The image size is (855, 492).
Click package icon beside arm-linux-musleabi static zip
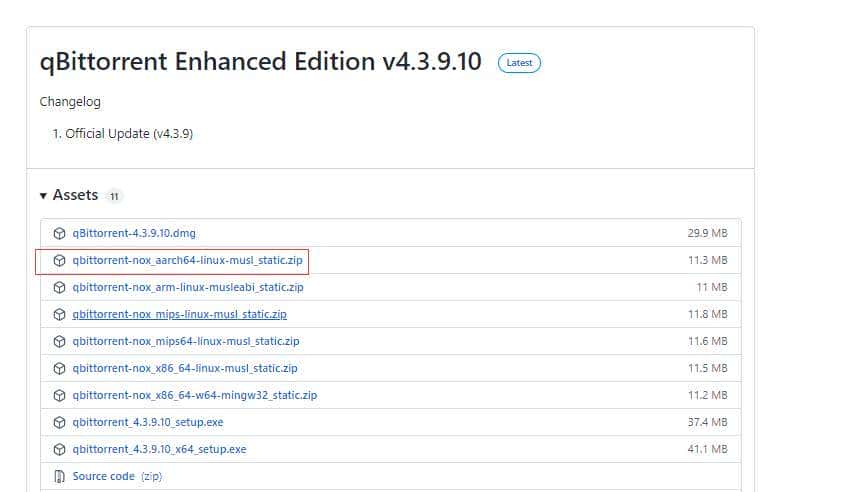(x=60, y=287)
